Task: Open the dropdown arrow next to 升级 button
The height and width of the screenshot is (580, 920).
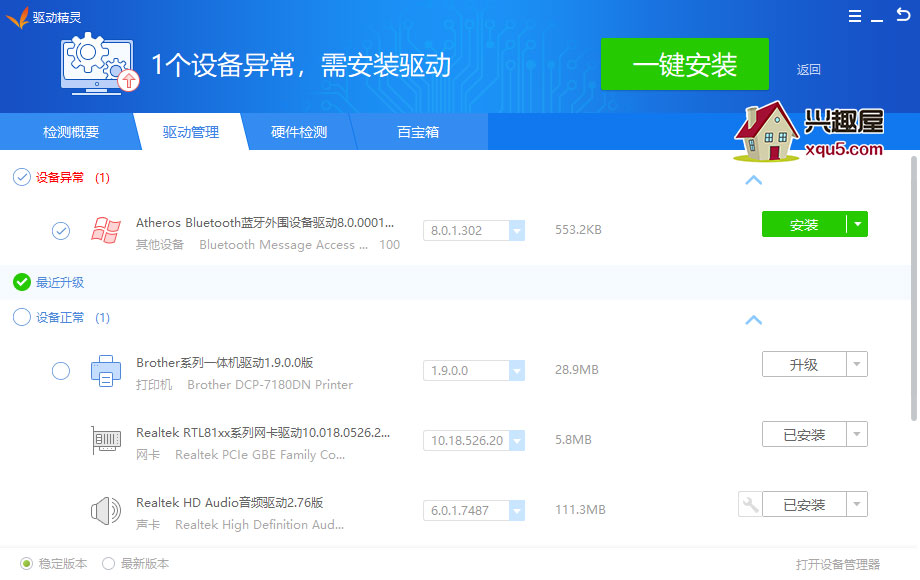Action: (857, 364)
